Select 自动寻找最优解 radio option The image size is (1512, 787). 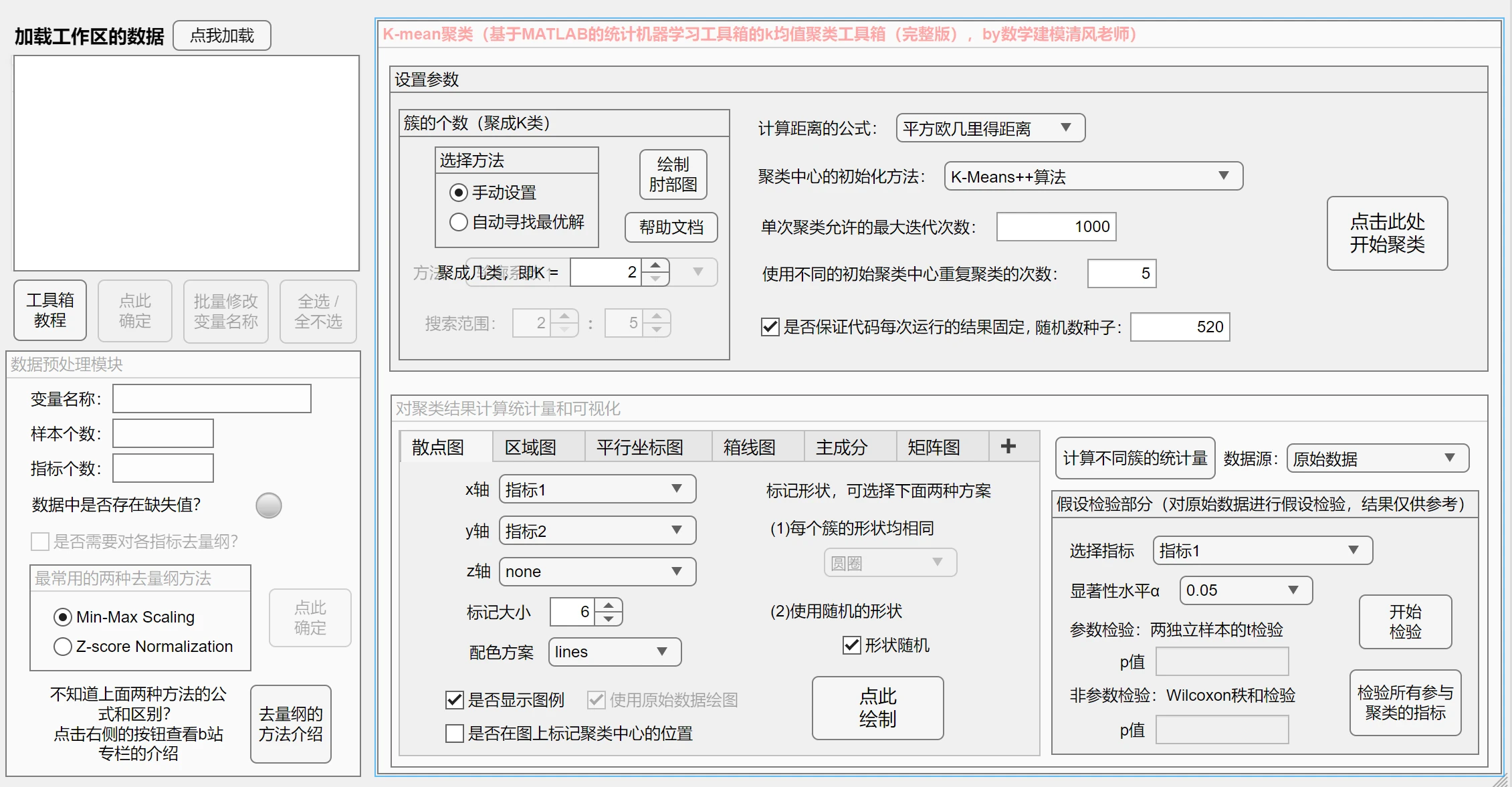point(459,222)
